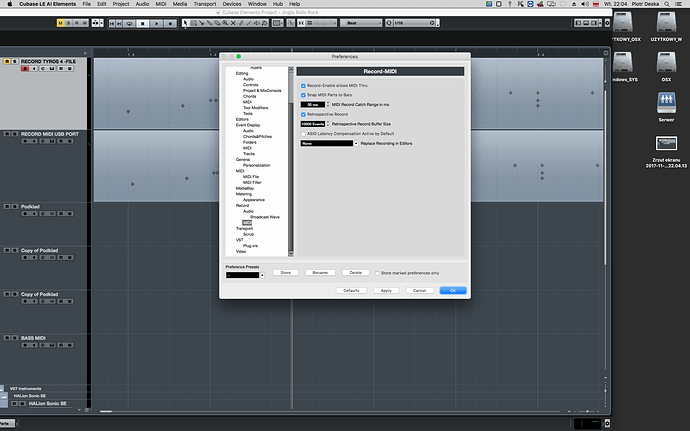Mute the RECORD TYROS 4 -FILE track
Image resolution: width=690 pixels, height=431 pixels.
(7, 61)
